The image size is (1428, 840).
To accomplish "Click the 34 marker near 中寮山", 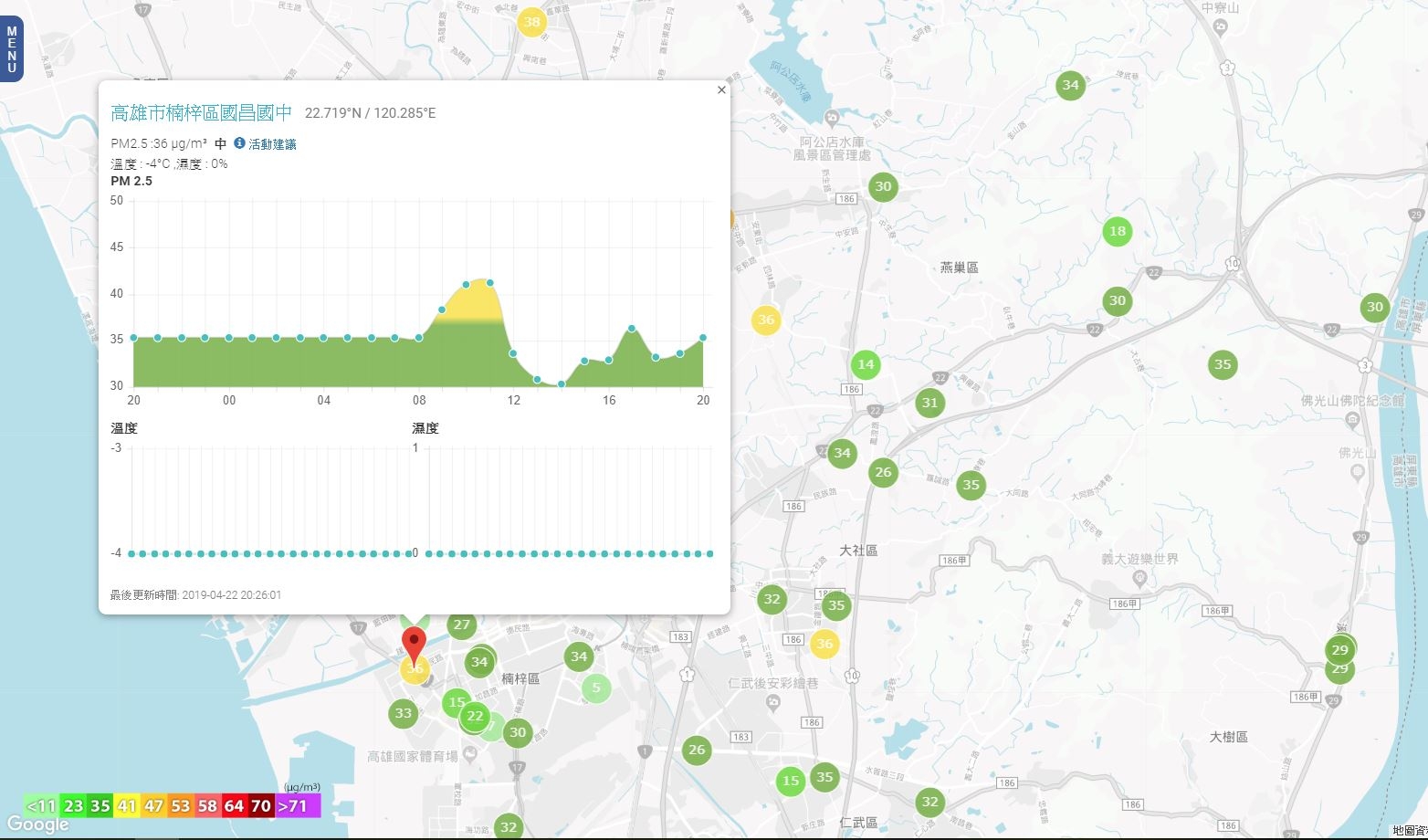I will 1071,85.
